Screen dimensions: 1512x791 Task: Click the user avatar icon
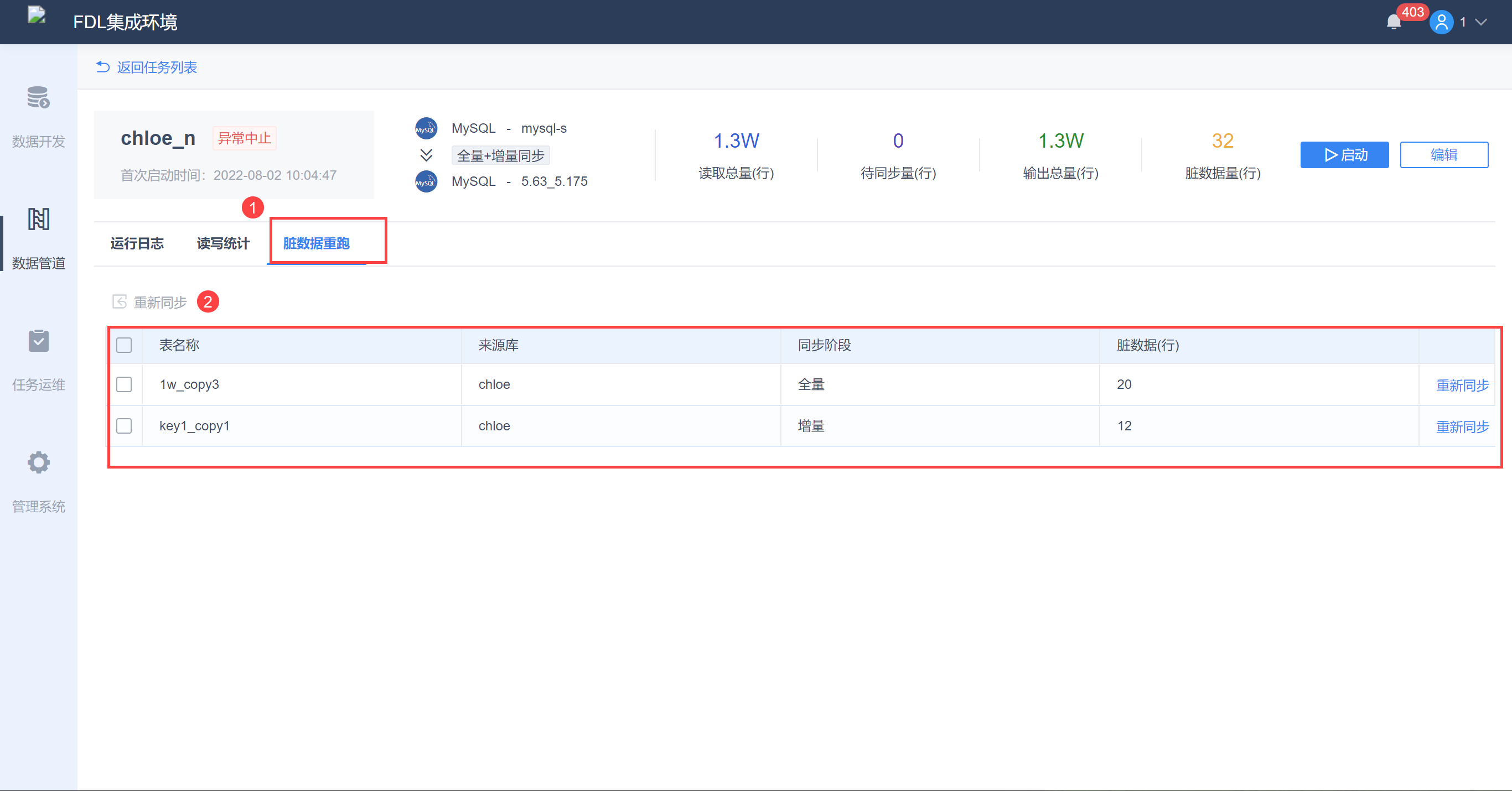[x=1441, y=22]
